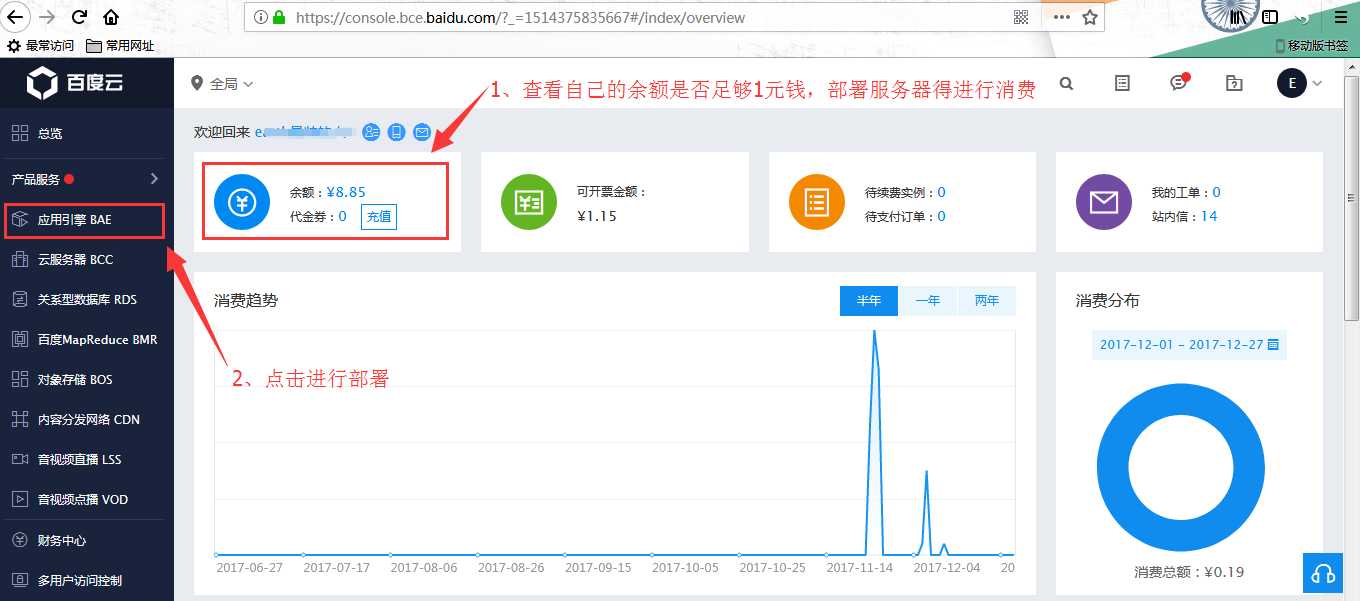The width and height of the screenshot is (1360, 601).
Task: Expand the account menu chevron
Action: tap(1317, 84)
